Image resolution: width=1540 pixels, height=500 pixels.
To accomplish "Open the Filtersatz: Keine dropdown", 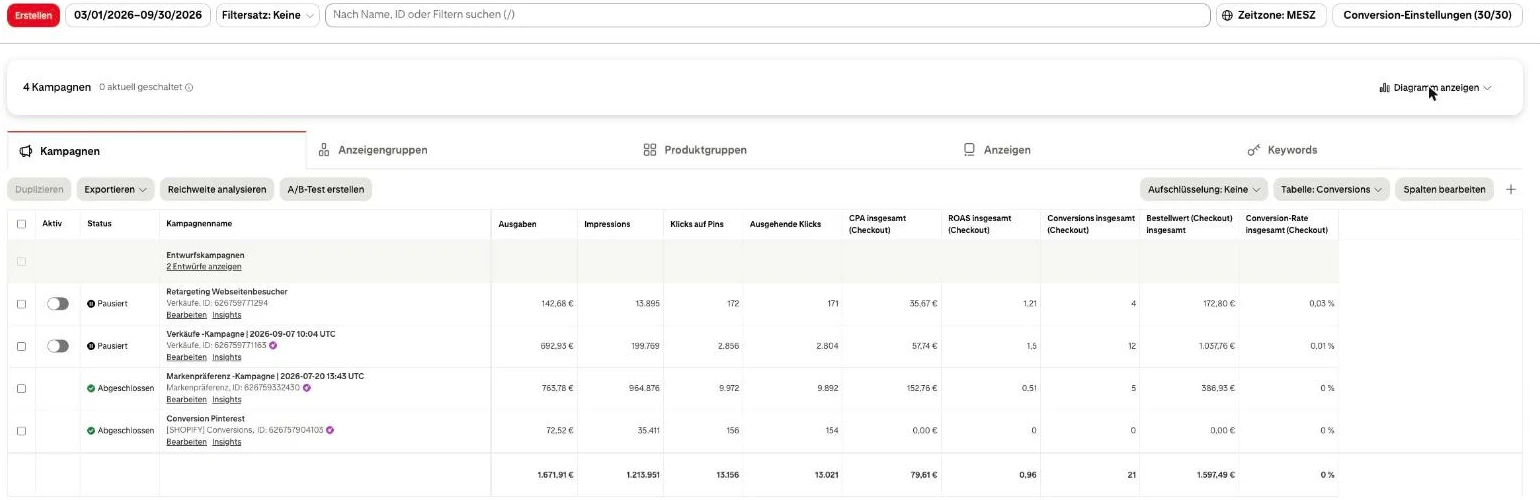I will coord(268,15).
